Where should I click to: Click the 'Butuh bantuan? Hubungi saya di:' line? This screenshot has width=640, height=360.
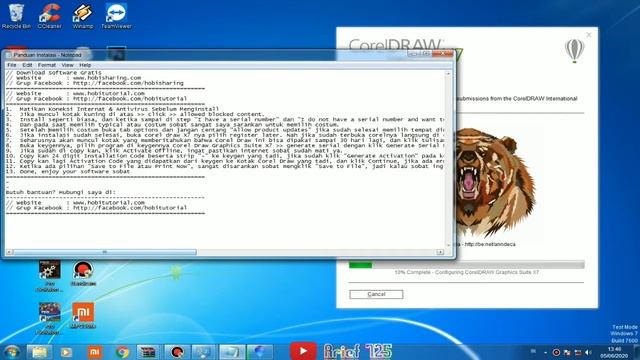pos(61,192)
